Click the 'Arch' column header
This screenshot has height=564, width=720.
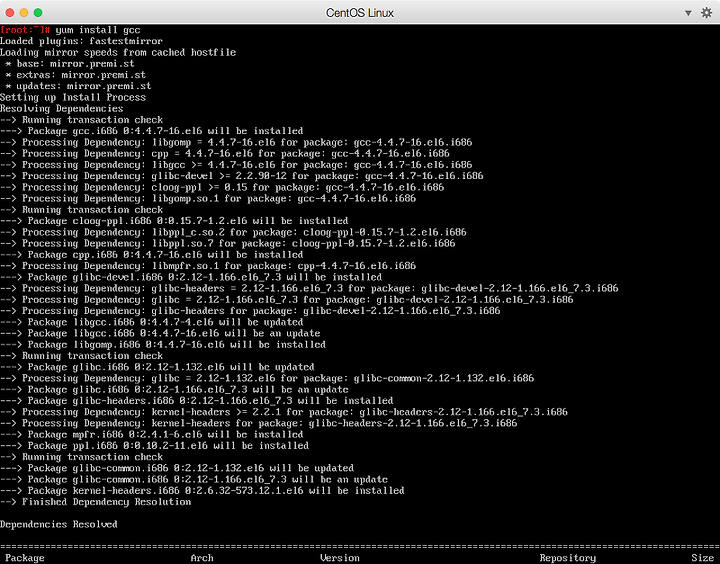tap(202, 558)
